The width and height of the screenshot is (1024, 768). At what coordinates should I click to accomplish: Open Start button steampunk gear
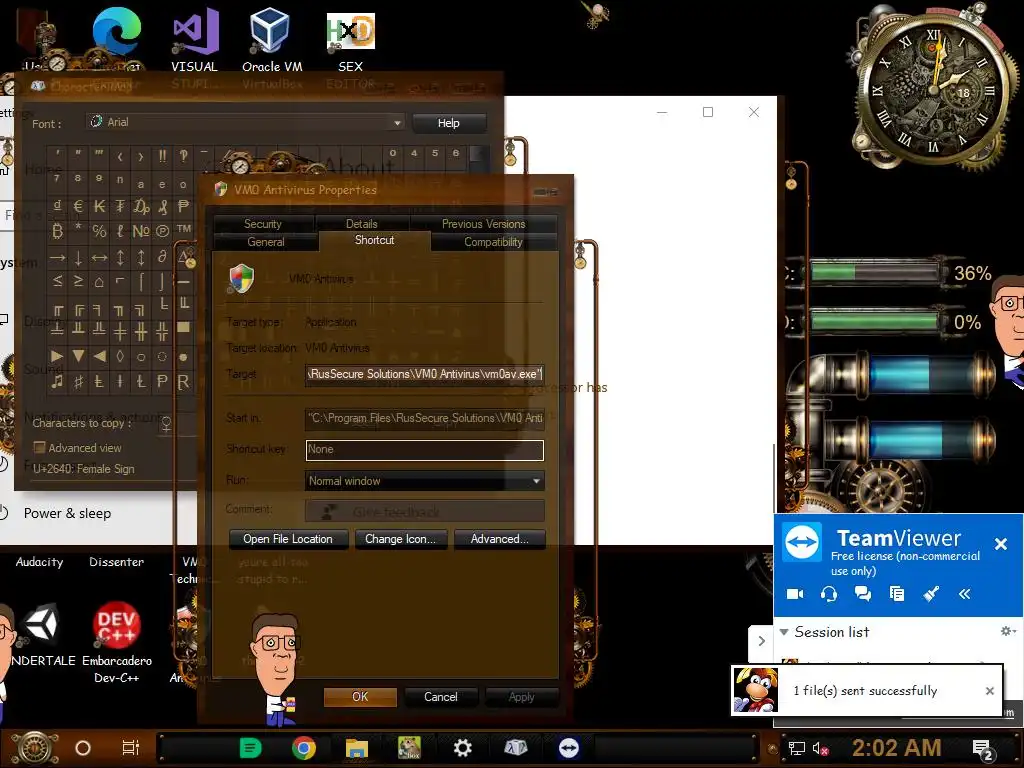[34, 748]
